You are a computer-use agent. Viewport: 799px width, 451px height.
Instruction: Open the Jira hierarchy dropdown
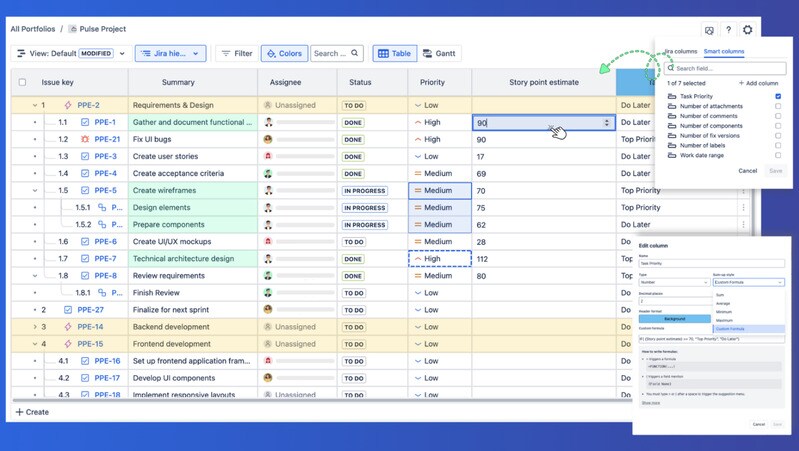pos(170,53)
